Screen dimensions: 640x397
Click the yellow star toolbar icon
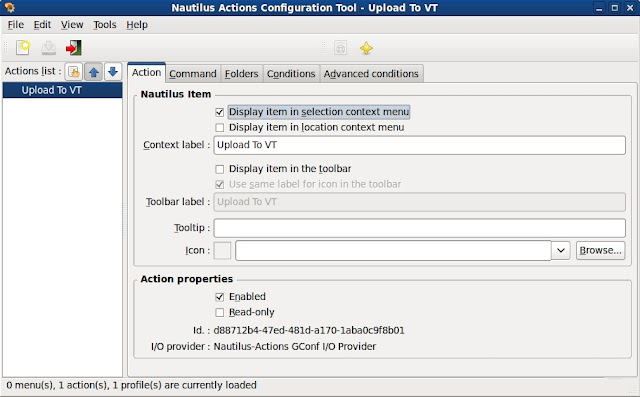366,48
